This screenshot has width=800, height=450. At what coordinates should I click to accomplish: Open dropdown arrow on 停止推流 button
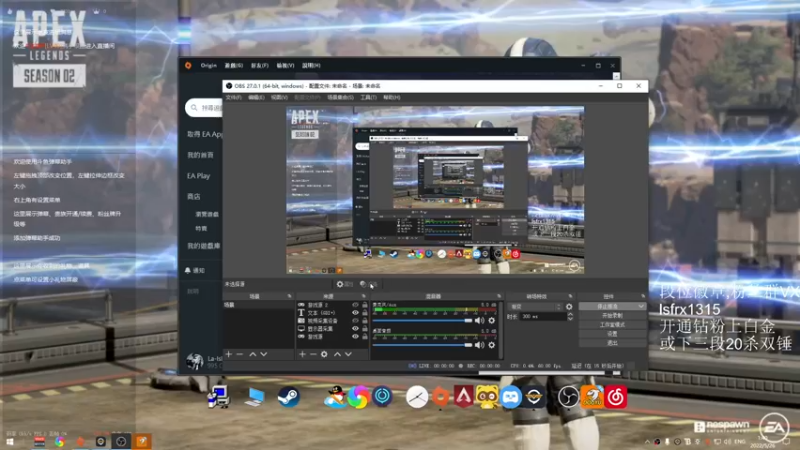click(x=641, y=306)
